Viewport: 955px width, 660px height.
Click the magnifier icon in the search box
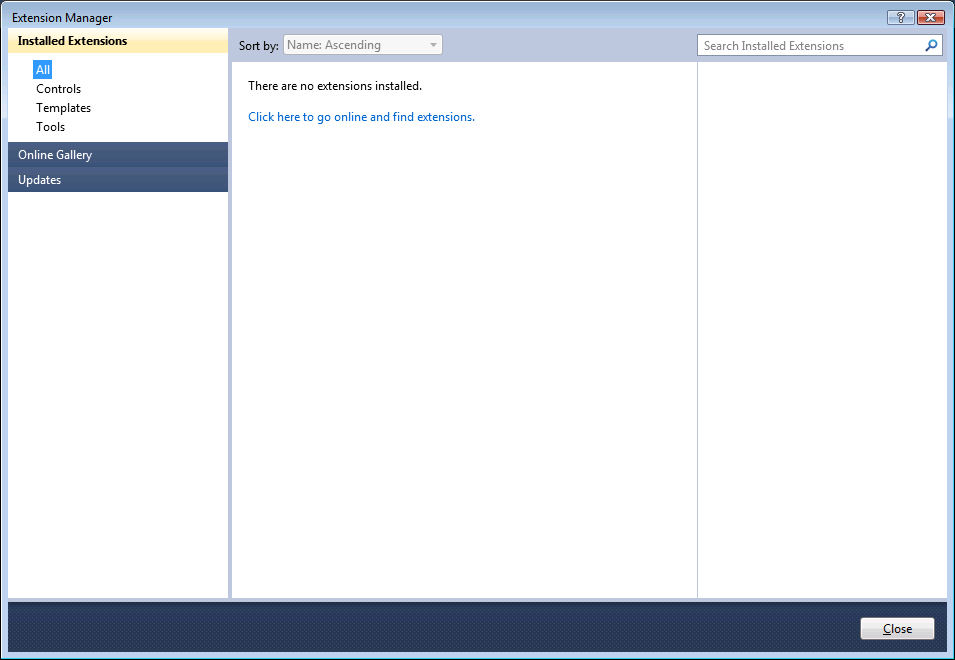pos(931,45)
